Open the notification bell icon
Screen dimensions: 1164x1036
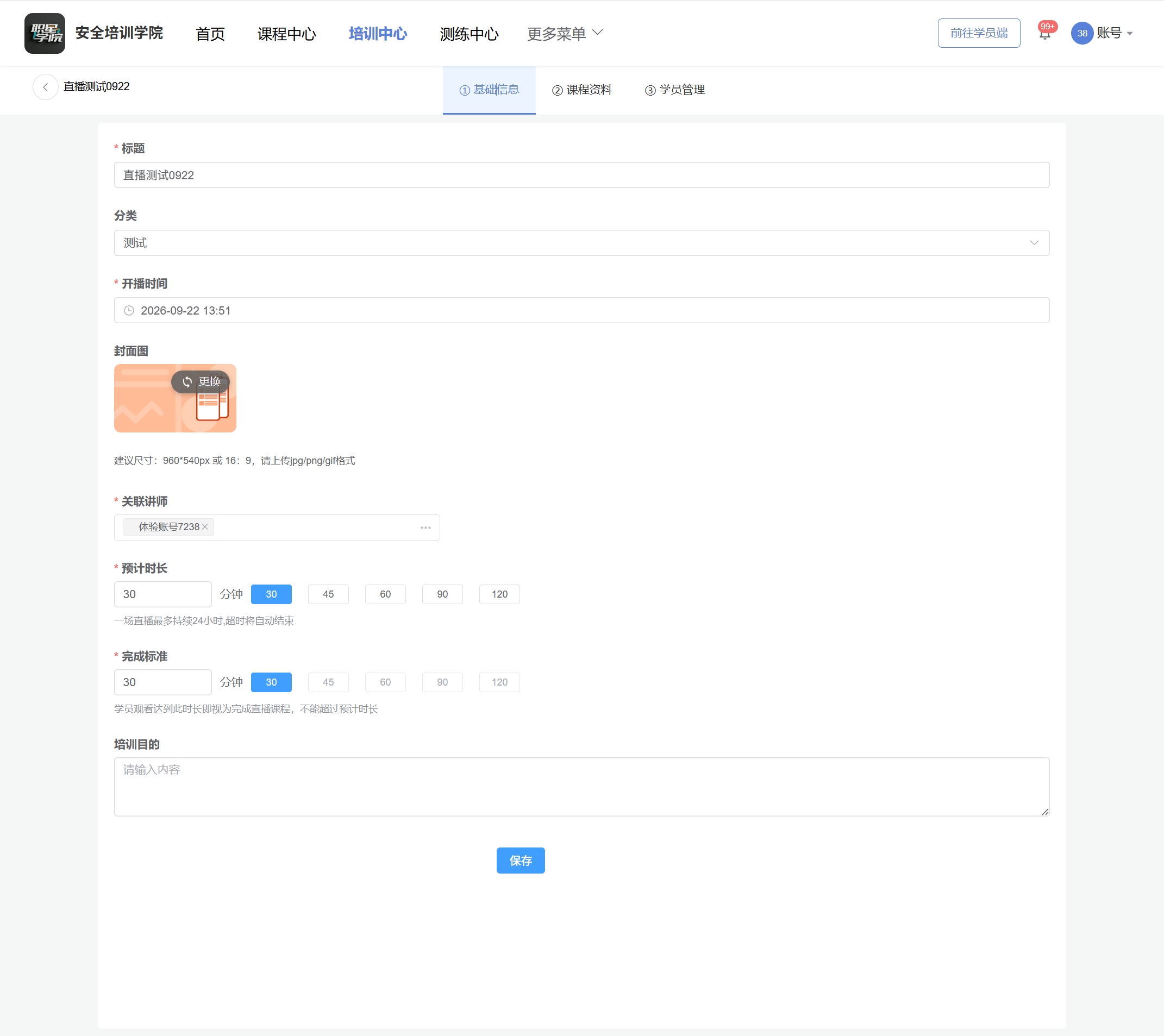coord(1044,34)
